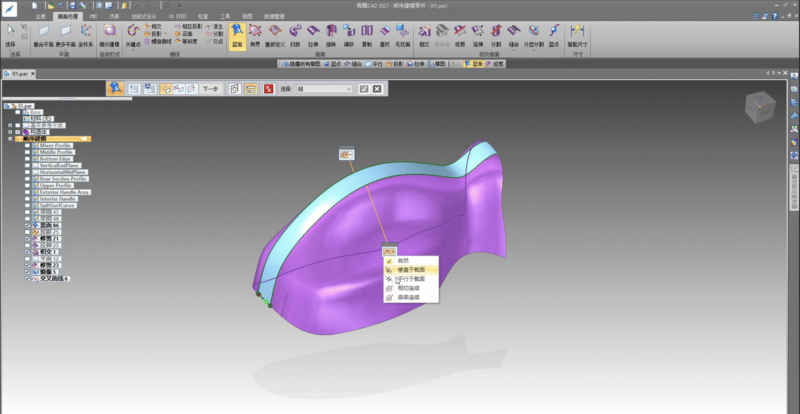The image size is (800, 414).
Task: Click the pinned BlueSurf icon in command bar
Action: click(x=116, y=89)
